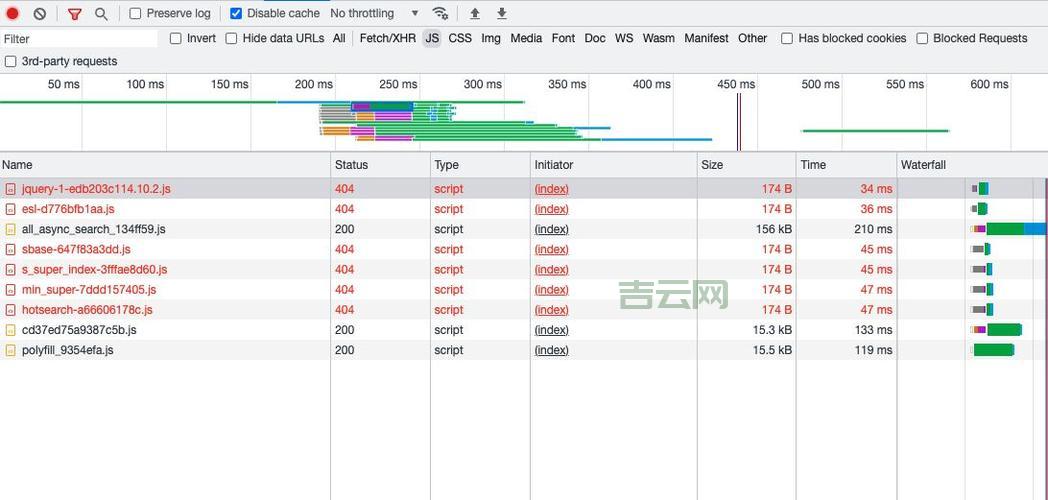Toggle the filter funnel icon
Image resolution: width=1048 pixels, height=500 pixels.
point(75,14)
